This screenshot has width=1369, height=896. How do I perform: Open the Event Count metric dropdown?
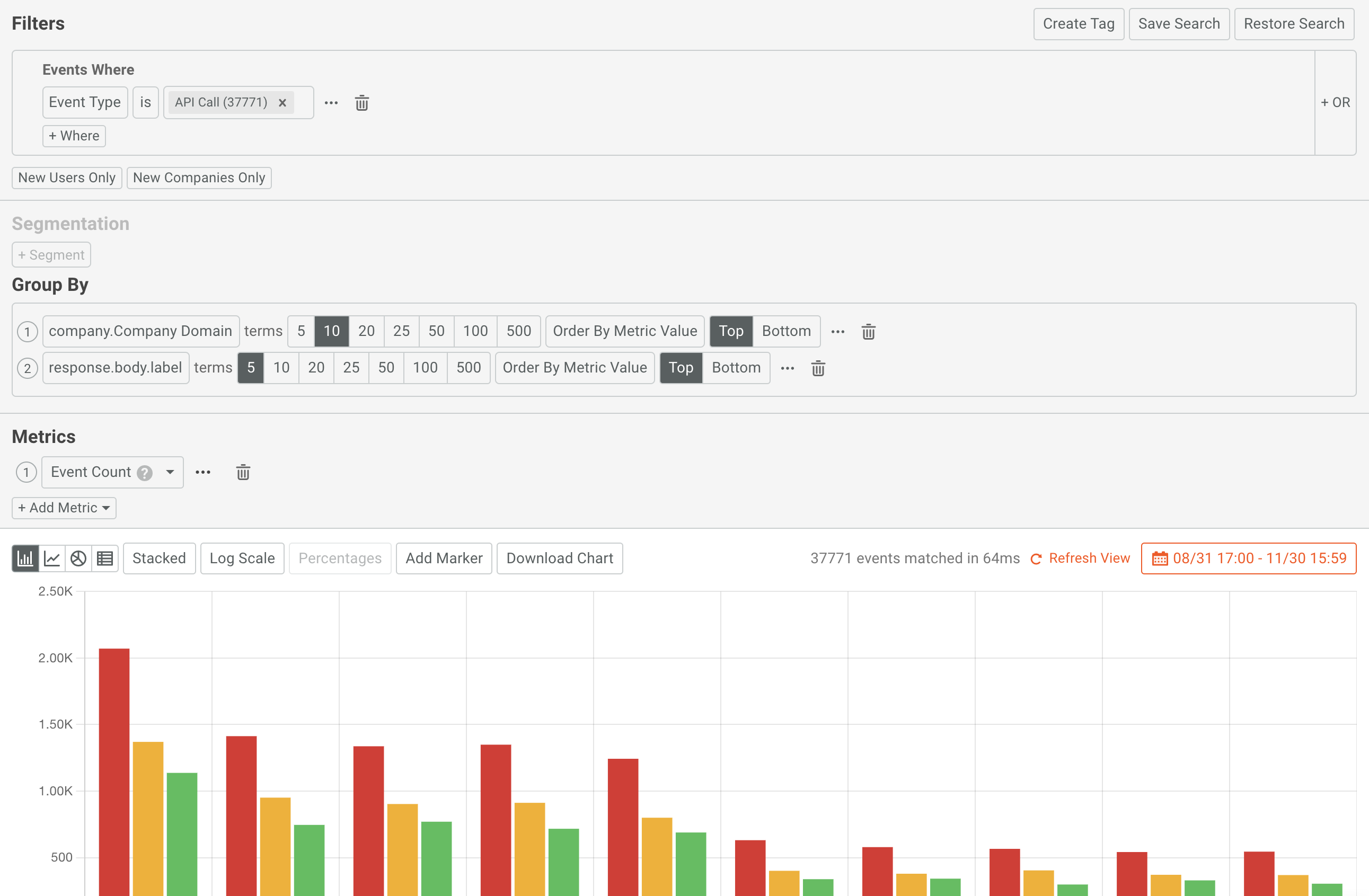click(169, 472)
